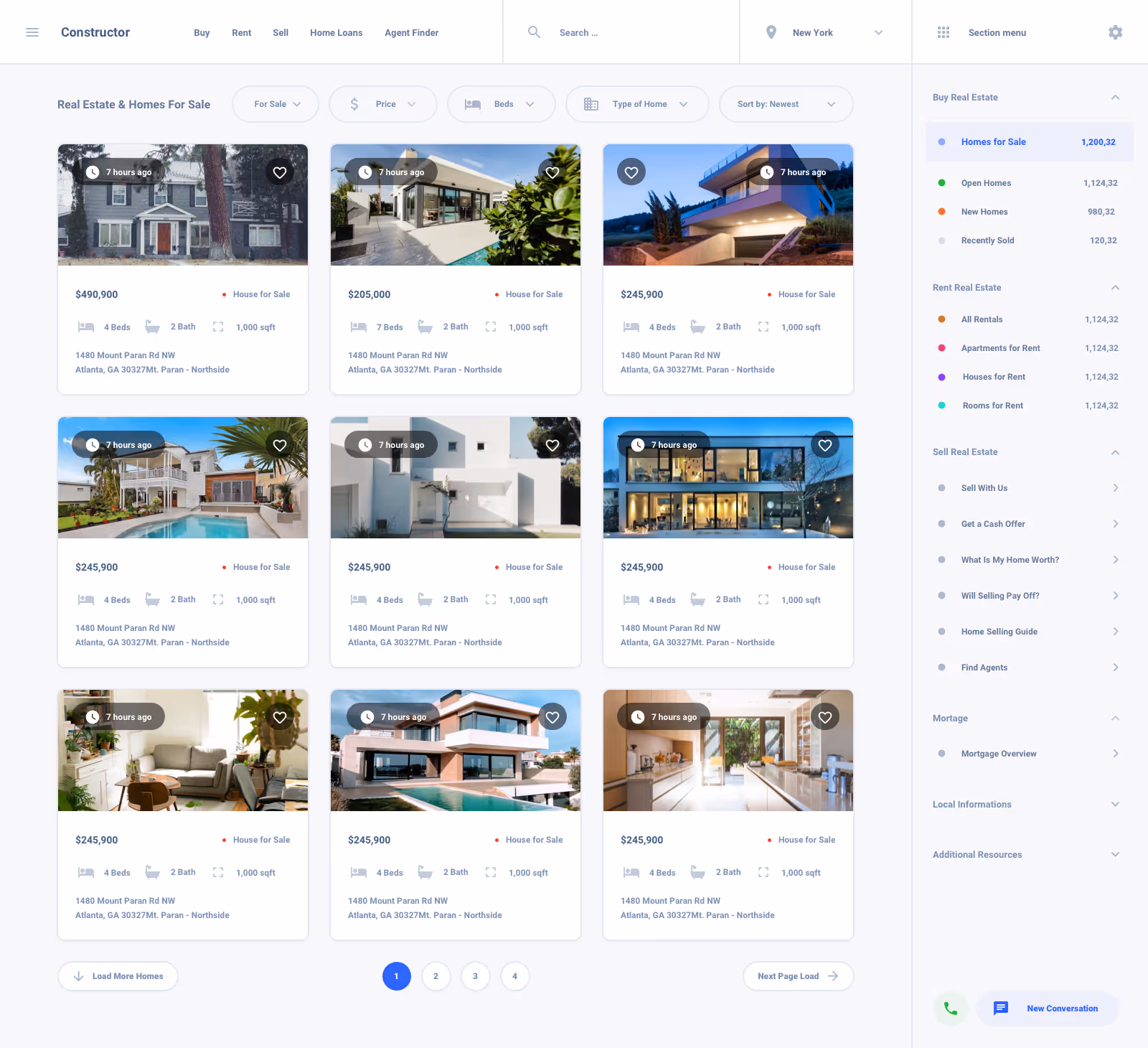The width and height of the screenshot is (1148, 1048).
Task: Favorite the glass house at night listing
Action: 825,445
